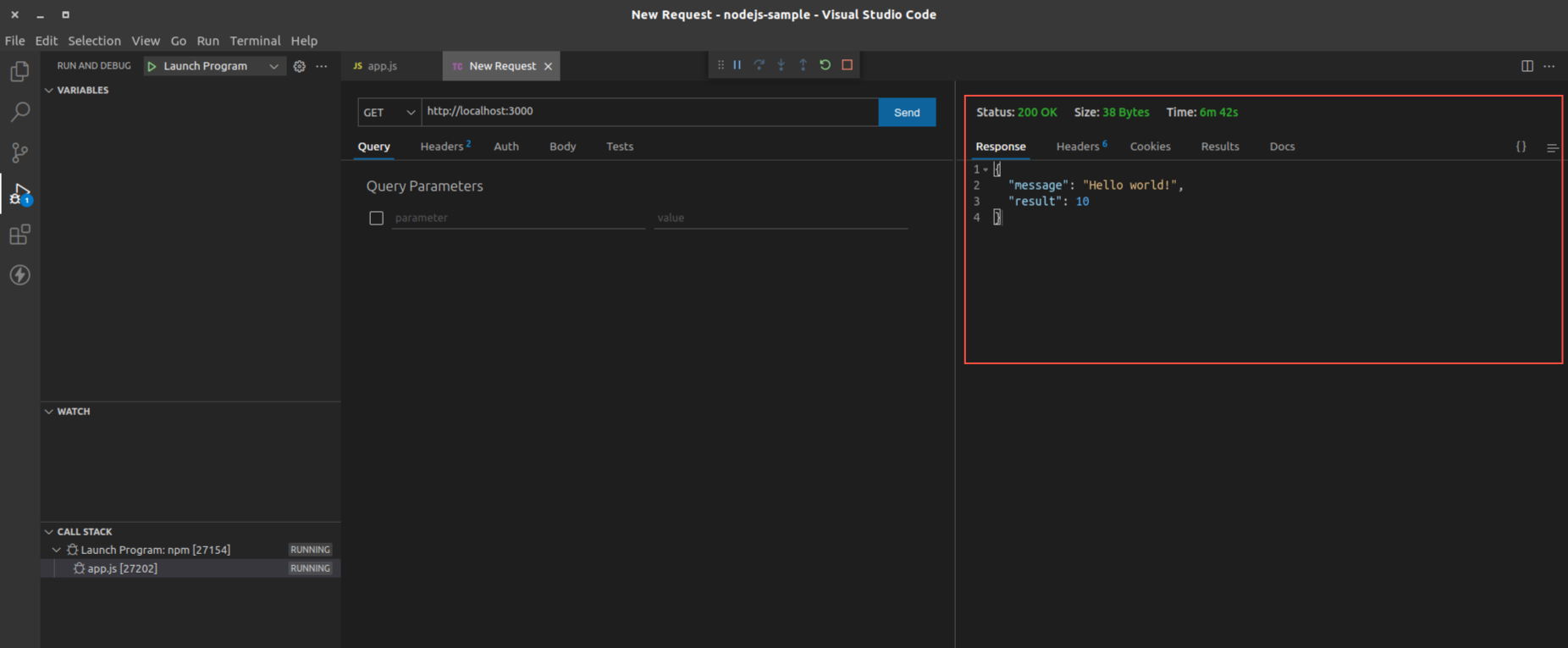Switch to the Results tab

click(1220, 147)
